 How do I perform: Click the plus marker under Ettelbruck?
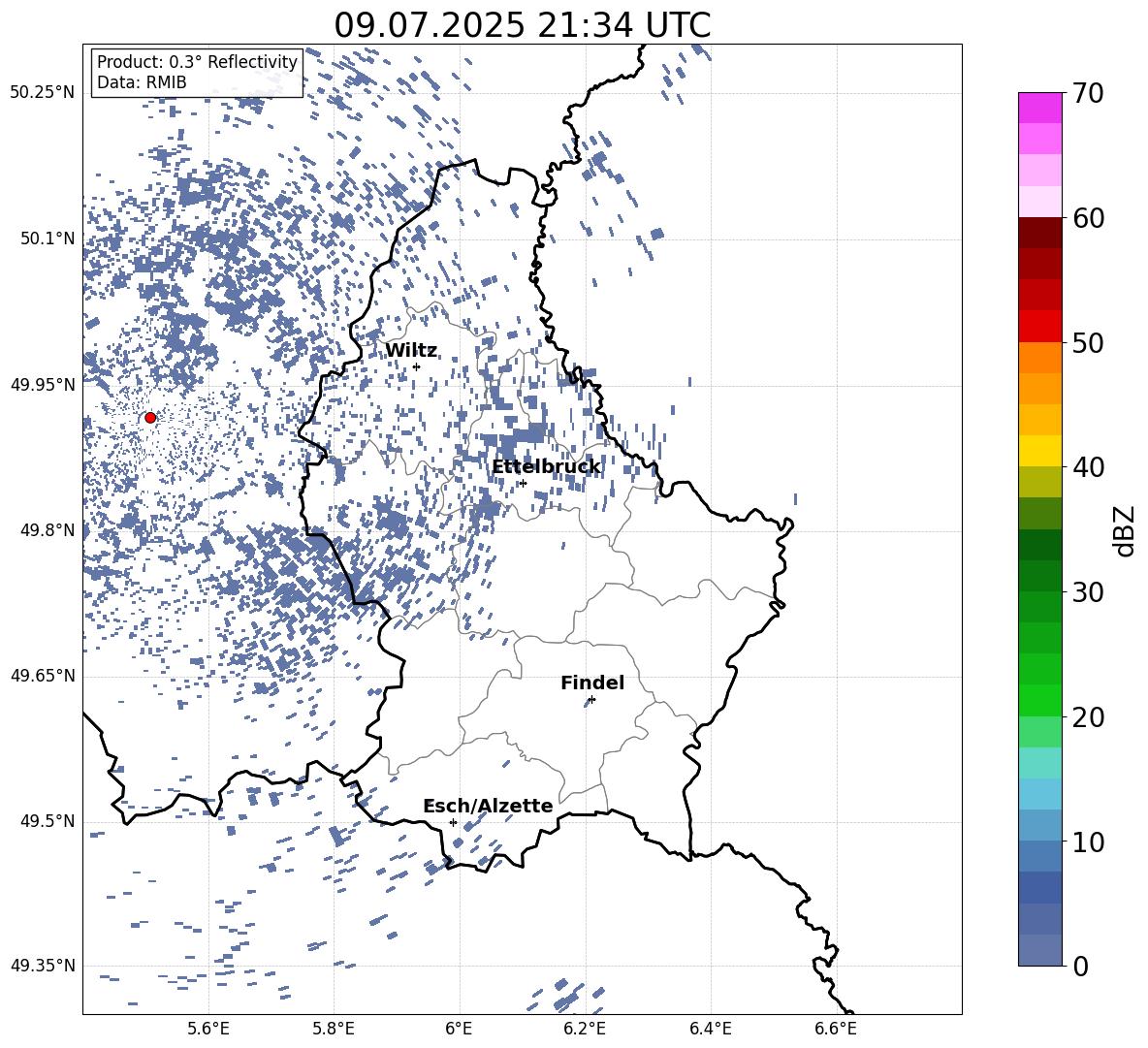pyautogui.click(x=523, y=483)
